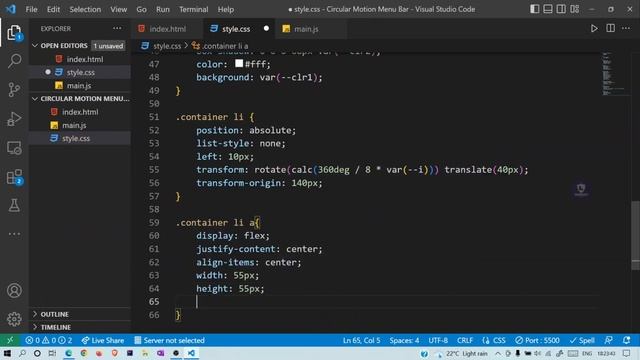Click Ln 65, Col 5 position indicator
The image size is (640, 360).
click(x=361, y=340)
